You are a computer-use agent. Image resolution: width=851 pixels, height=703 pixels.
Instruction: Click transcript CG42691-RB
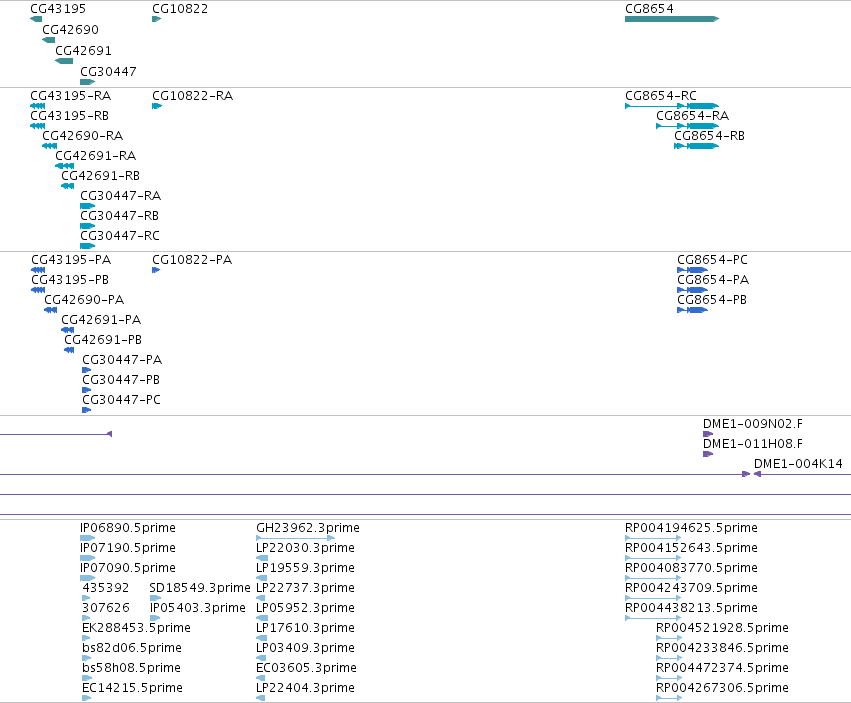[x=101, y=176]
